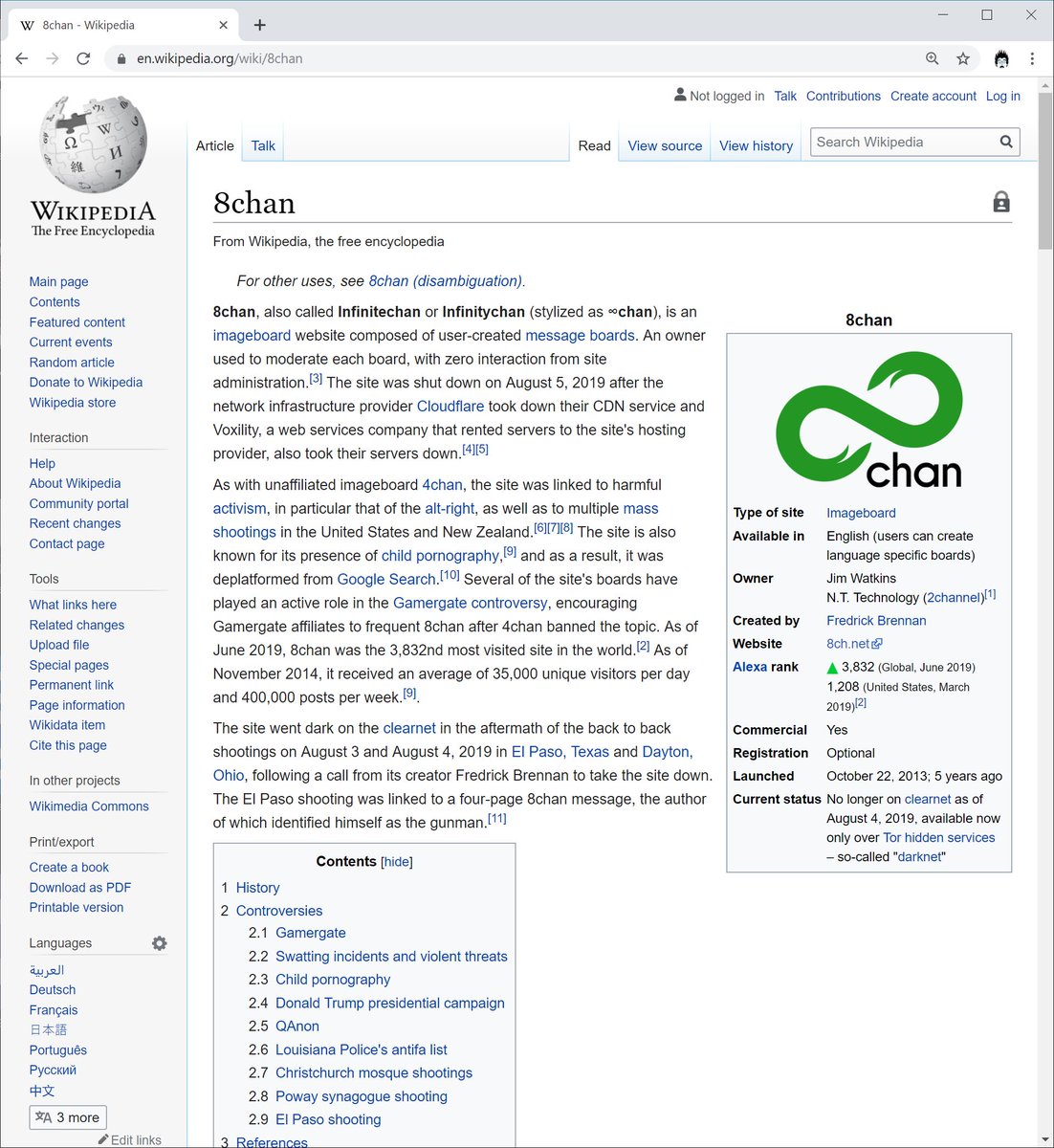The width and height of the screenshot is (1054, 1148).
Task: Open the imageboard link in intro
Action: tap(252, 335)
